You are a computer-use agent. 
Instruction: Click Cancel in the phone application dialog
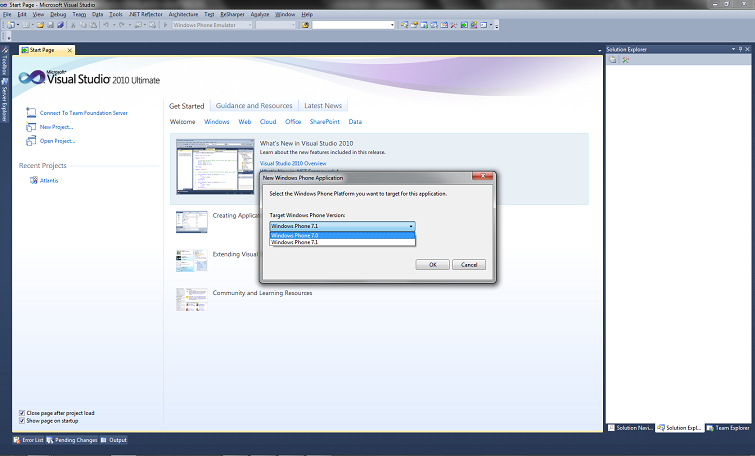pos(469,265)
